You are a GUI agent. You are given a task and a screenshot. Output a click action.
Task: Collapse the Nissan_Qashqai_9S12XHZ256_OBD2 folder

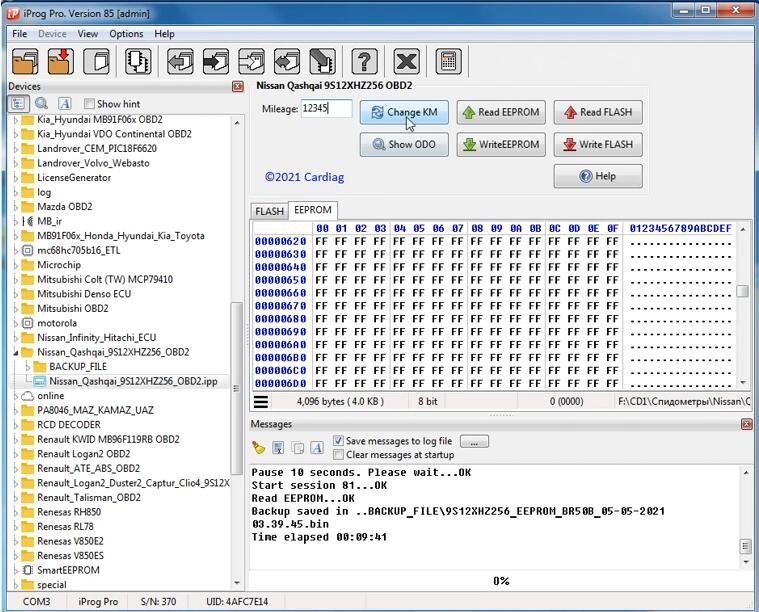15,352
